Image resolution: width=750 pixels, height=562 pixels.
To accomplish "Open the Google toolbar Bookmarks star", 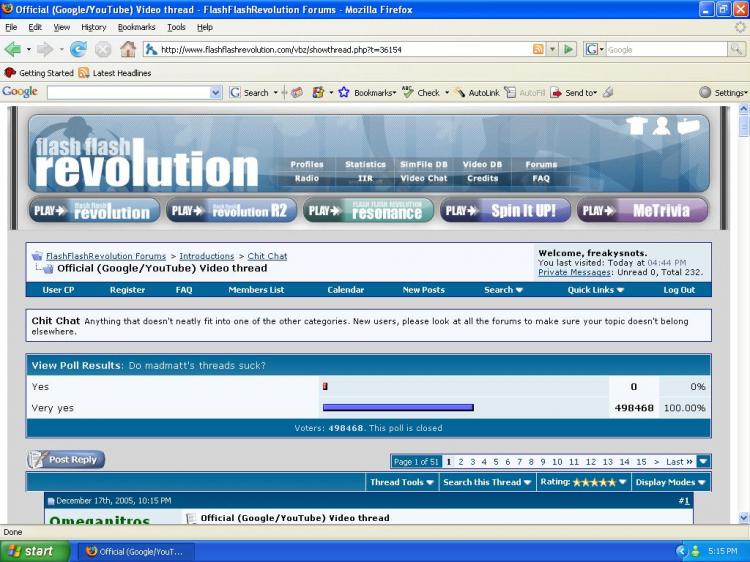I will click(x=367, y=93).
